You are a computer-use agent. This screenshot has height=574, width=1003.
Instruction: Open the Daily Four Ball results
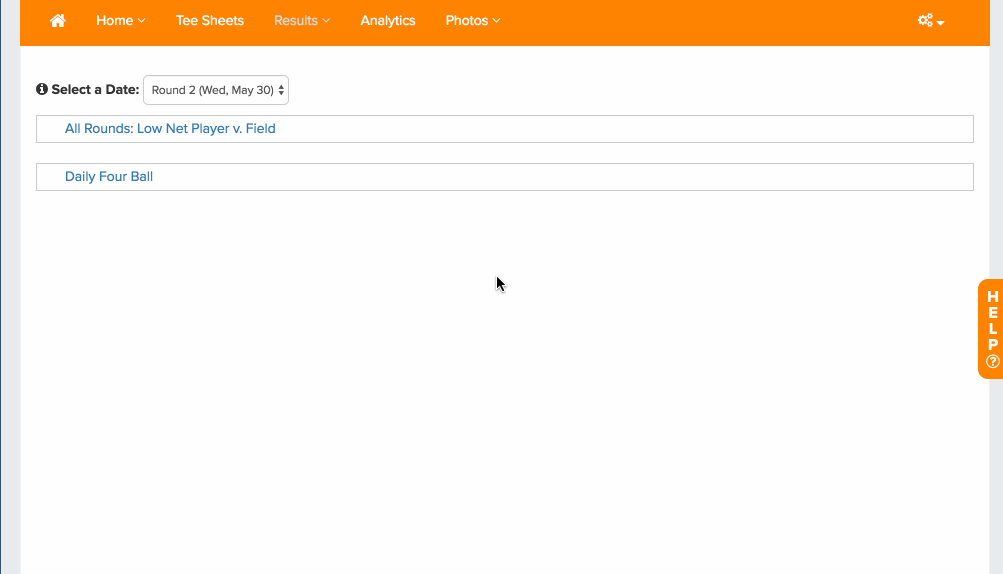click(x=109, y=177)
